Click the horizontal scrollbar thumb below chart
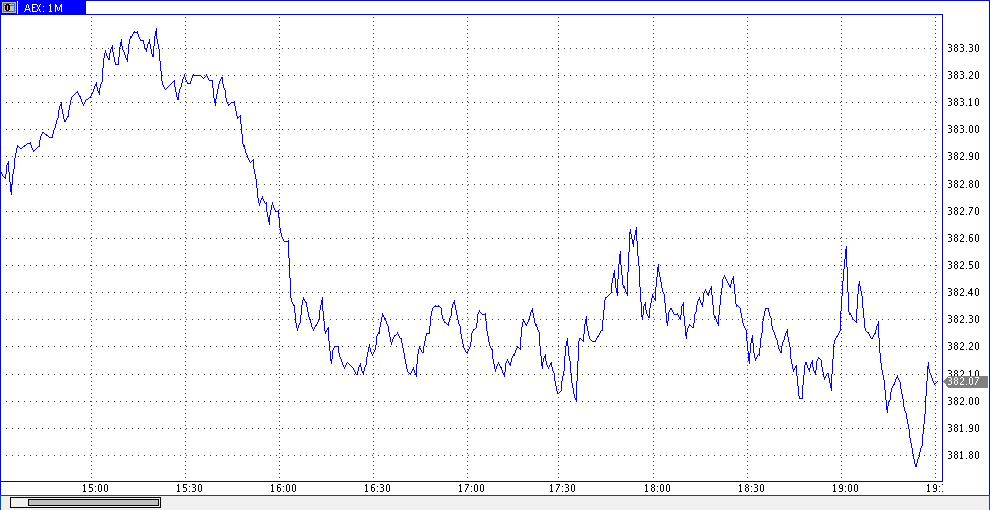The height and width of the screenshot is (510, 990). [x=93, y=502]
